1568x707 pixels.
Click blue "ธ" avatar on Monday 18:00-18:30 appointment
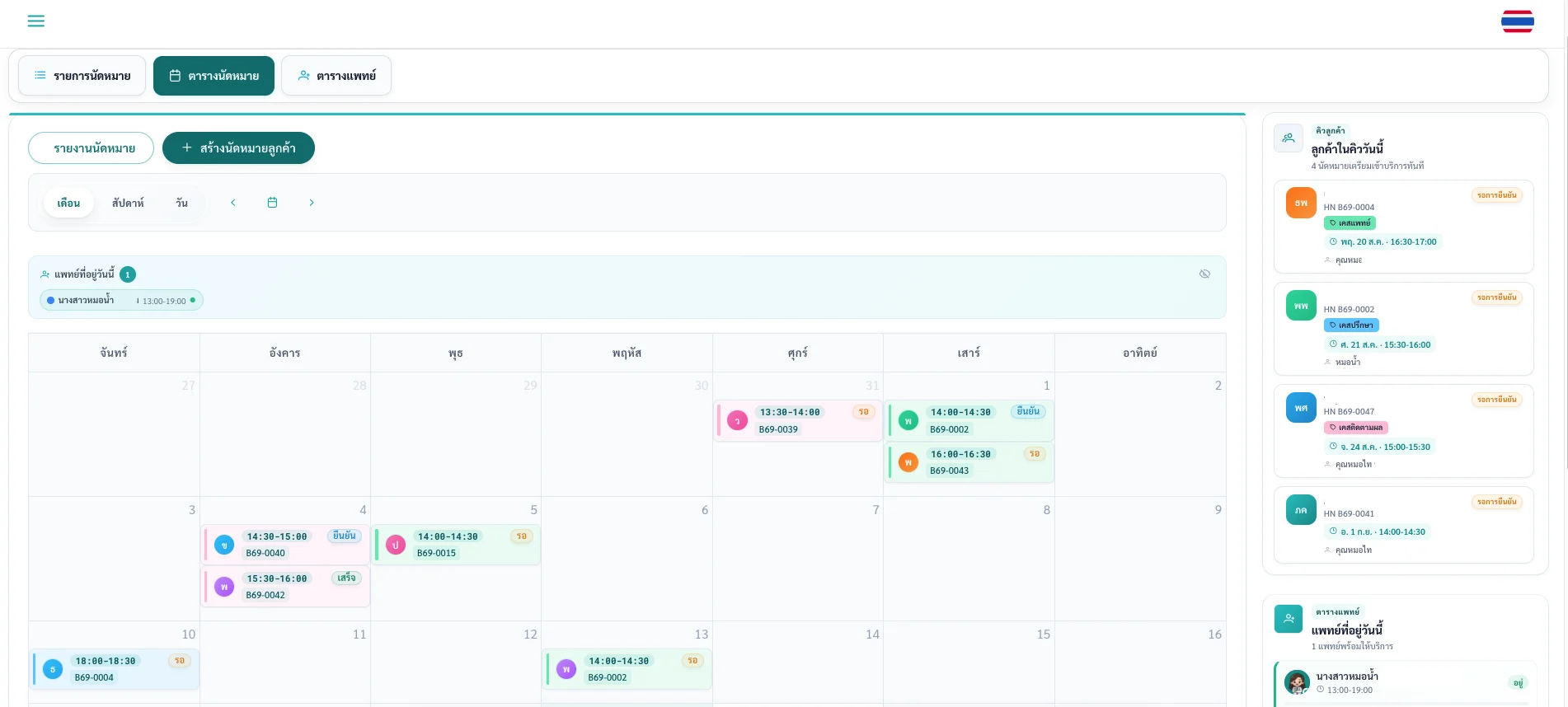(x=53, y=670)
